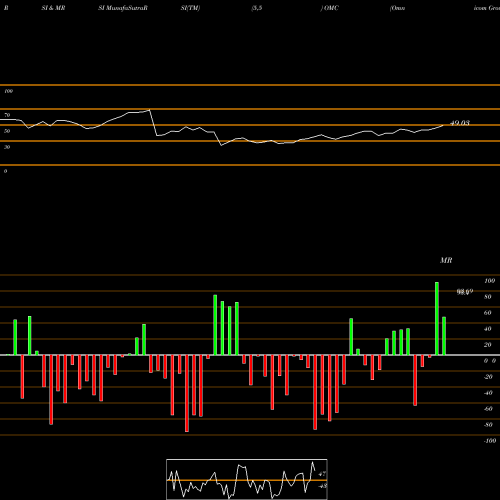Click the '(Omn' header text
Image resolution: width=500 pixels, height=500 pixels.
click(397, 8)
